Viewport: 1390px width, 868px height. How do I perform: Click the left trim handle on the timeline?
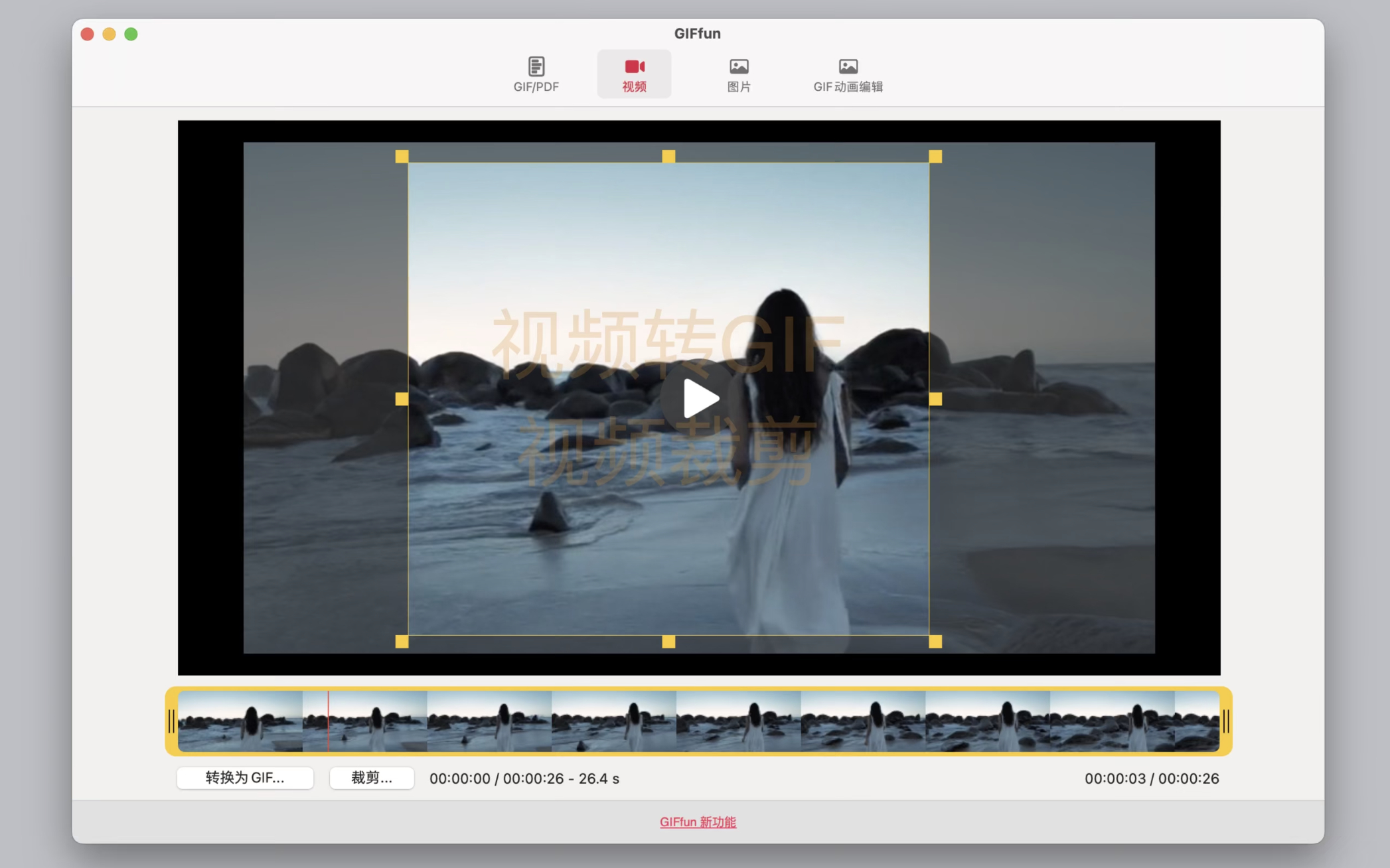click(171, 721)
